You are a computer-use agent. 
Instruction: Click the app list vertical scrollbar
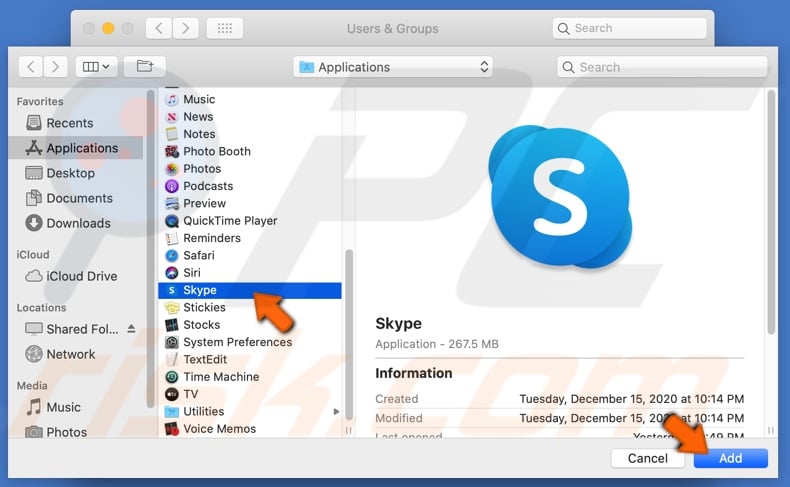tap(349, 334)
